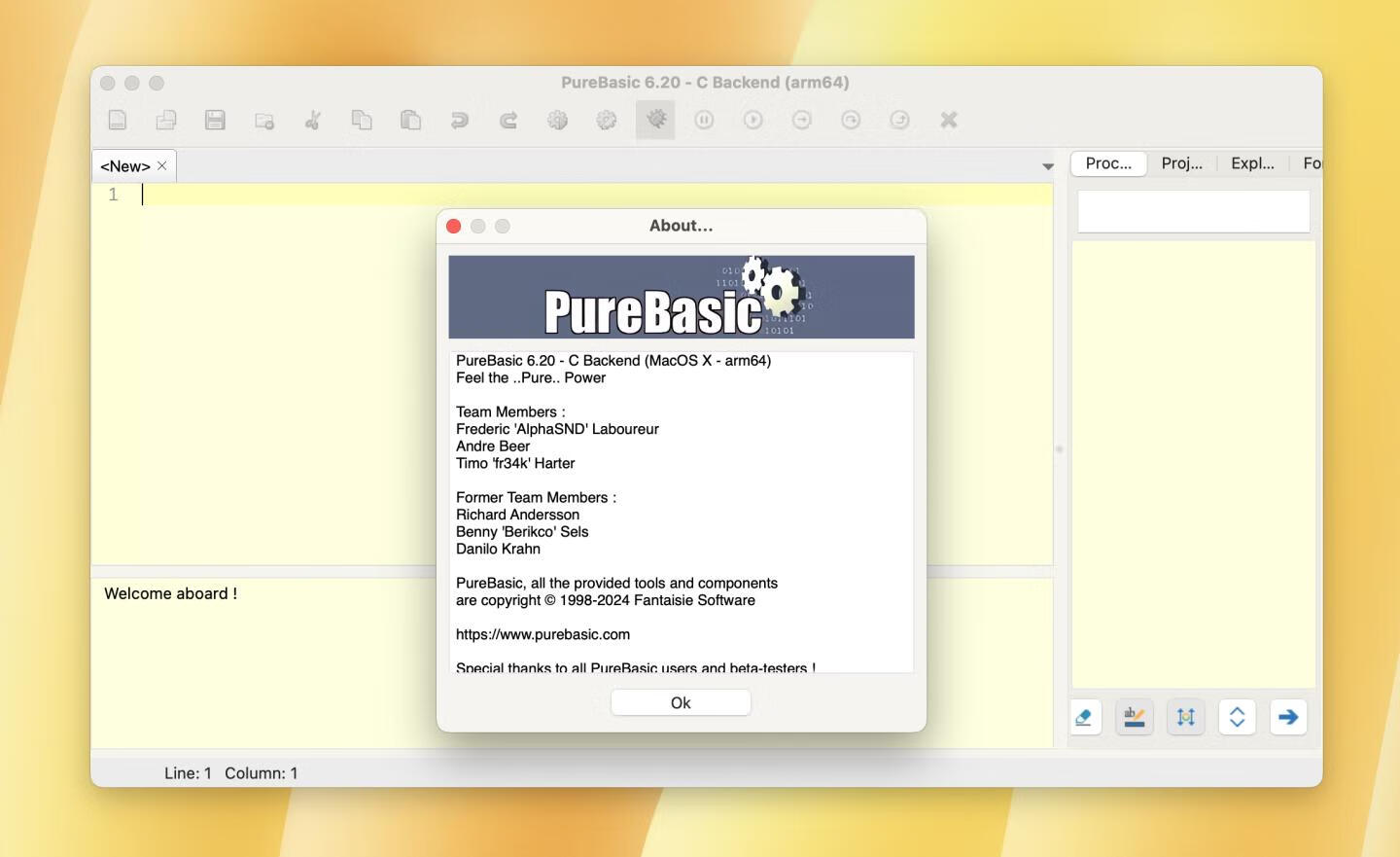This screenshot has height=857, width=1400.
Task: Click 'Welcome aboard !' log message
Action: click(171, 593)
